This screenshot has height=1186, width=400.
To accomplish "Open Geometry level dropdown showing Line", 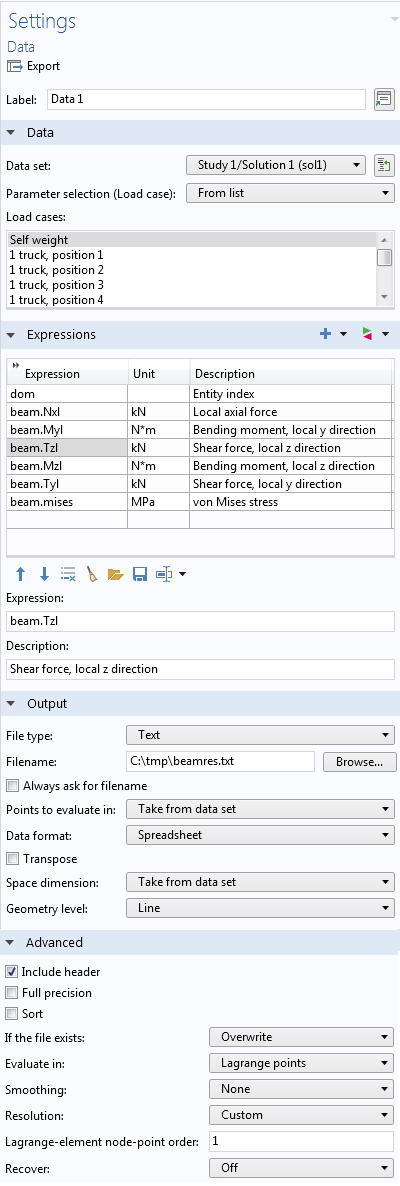I will [260, 908].
